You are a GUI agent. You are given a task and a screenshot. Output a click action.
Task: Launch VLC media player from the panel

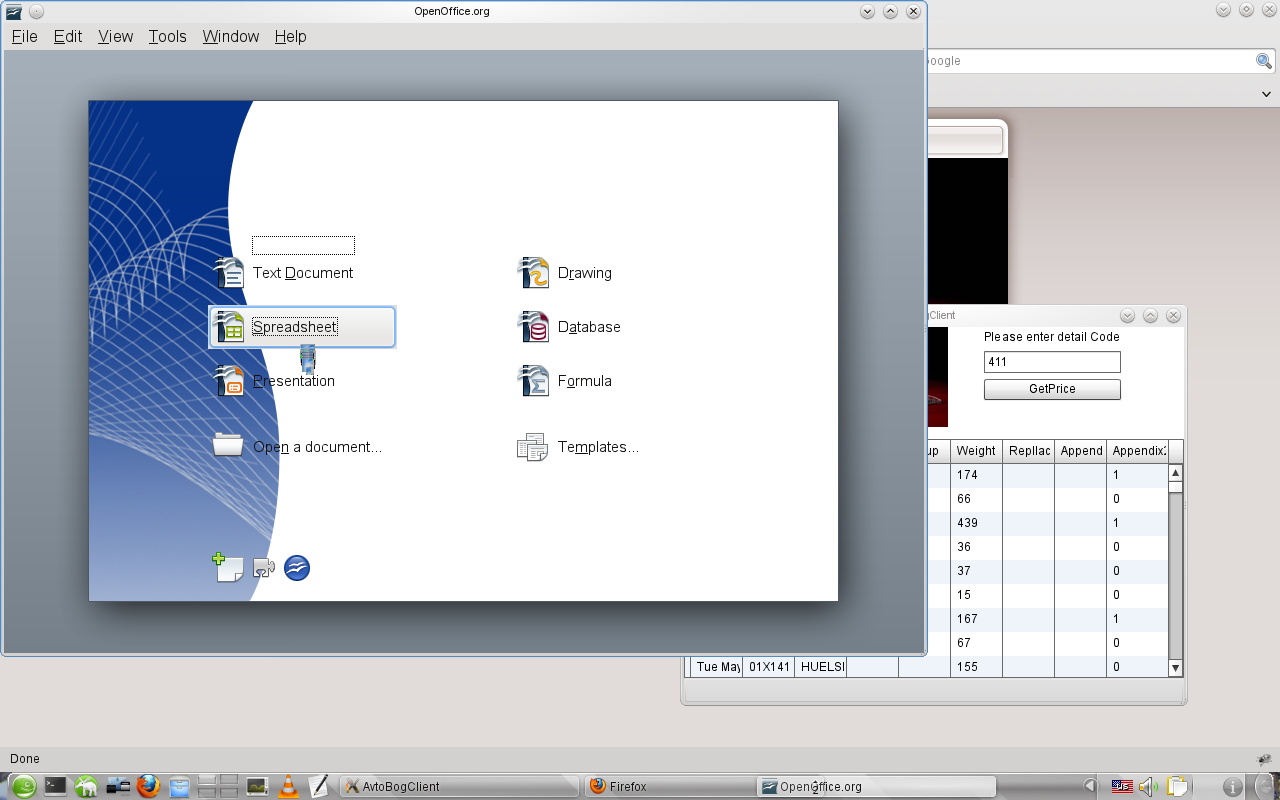coord(288,787)
